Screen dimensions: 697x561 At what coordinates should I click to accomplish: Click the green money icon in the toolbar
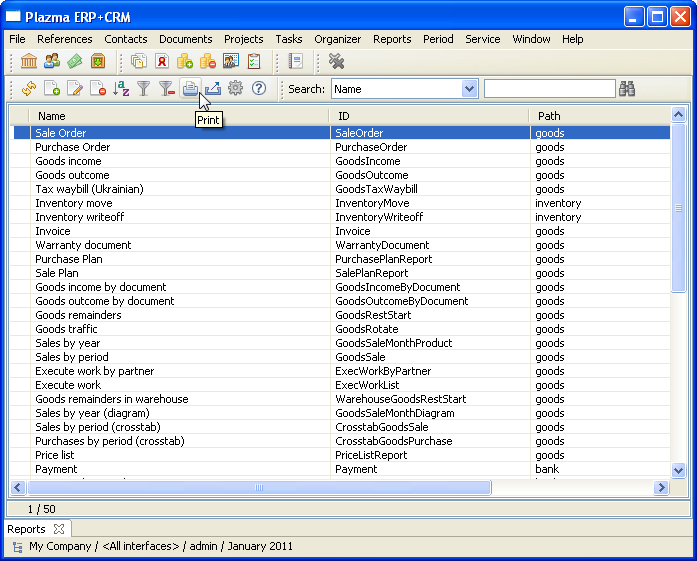(75, 62)
